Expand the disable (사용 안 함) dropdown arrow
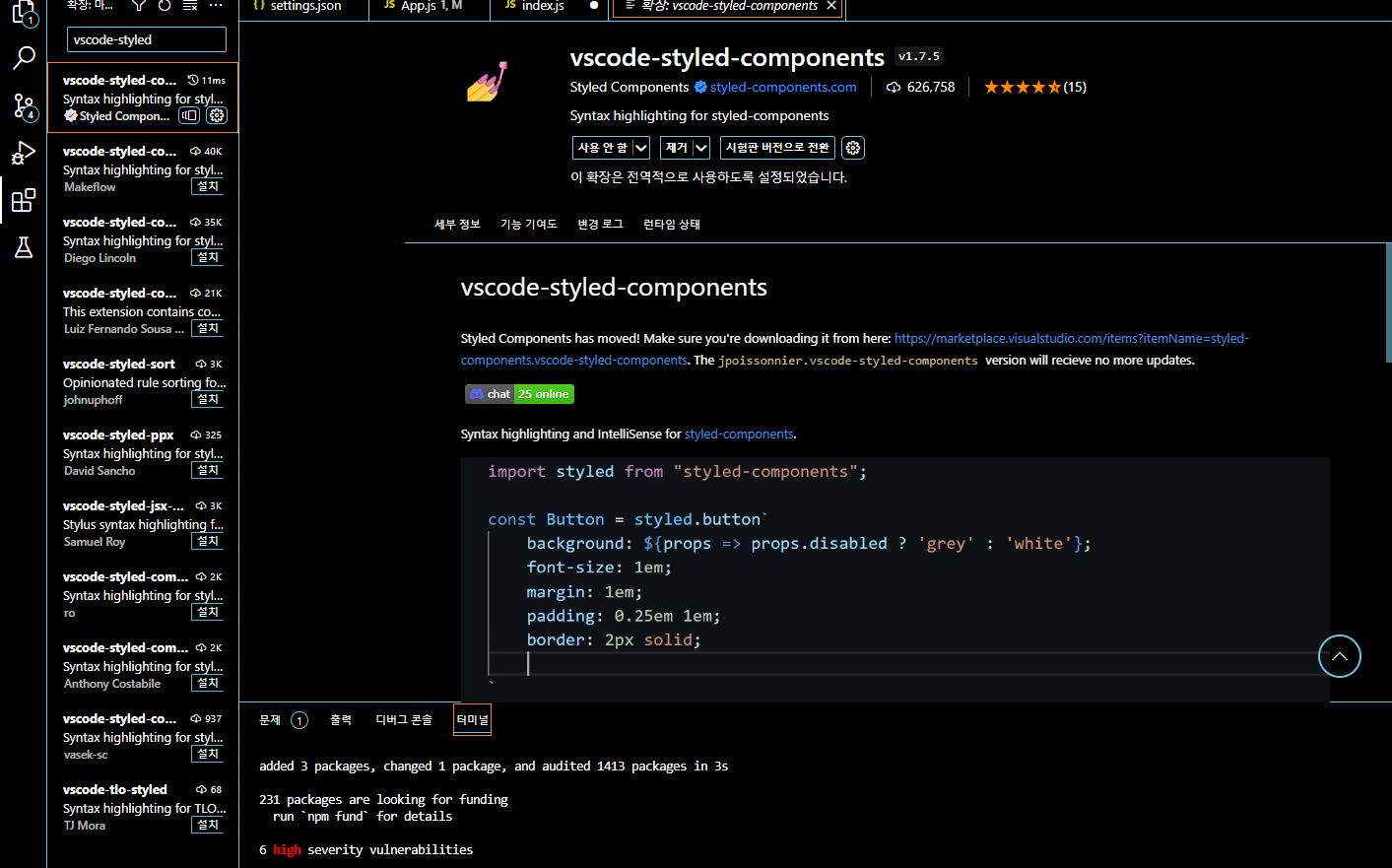 point(640,148)
